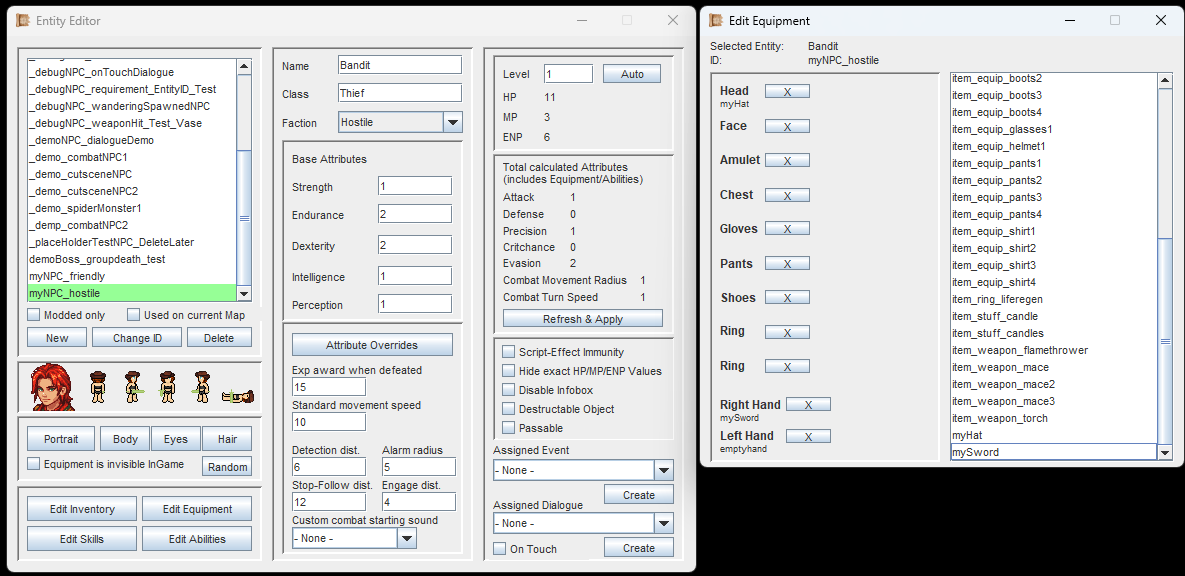Click the Strength attribute input field
The width and height of the screenshot is (1185, 576).
click(414, 186)
